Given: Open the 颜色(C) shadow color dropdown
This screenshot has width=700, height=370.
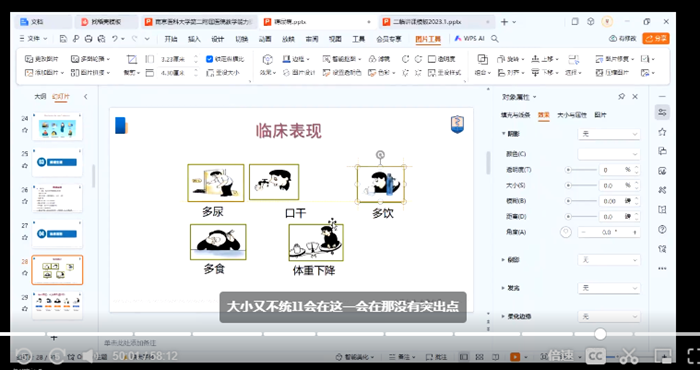Looking at the screenshot, I should coord(608,154).
